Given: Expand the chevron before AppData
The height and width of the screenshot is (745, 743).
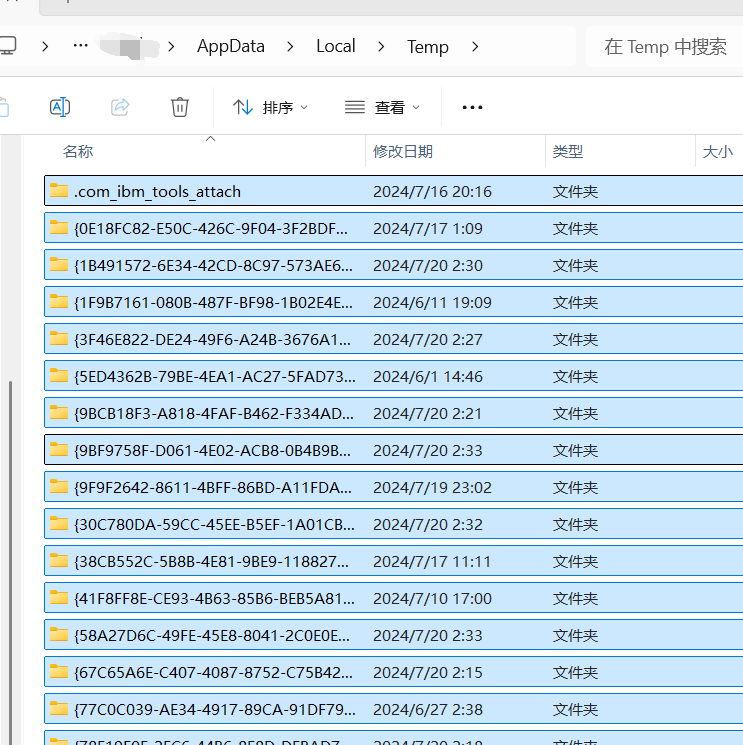Looking at the screenshot, I should (x=171, y=47).
